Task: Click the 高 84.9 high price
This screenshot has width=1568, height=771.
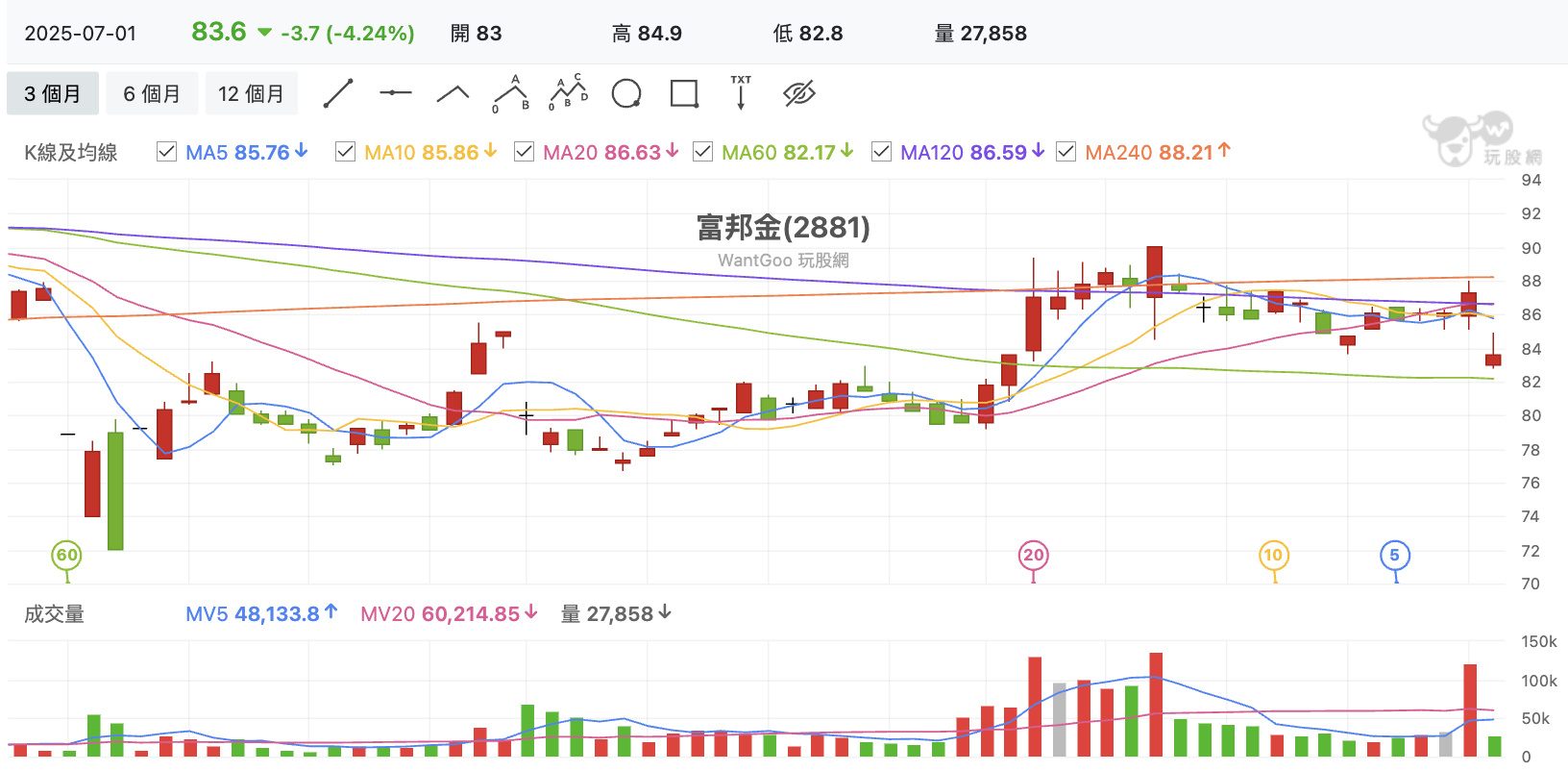Action: 647,34
